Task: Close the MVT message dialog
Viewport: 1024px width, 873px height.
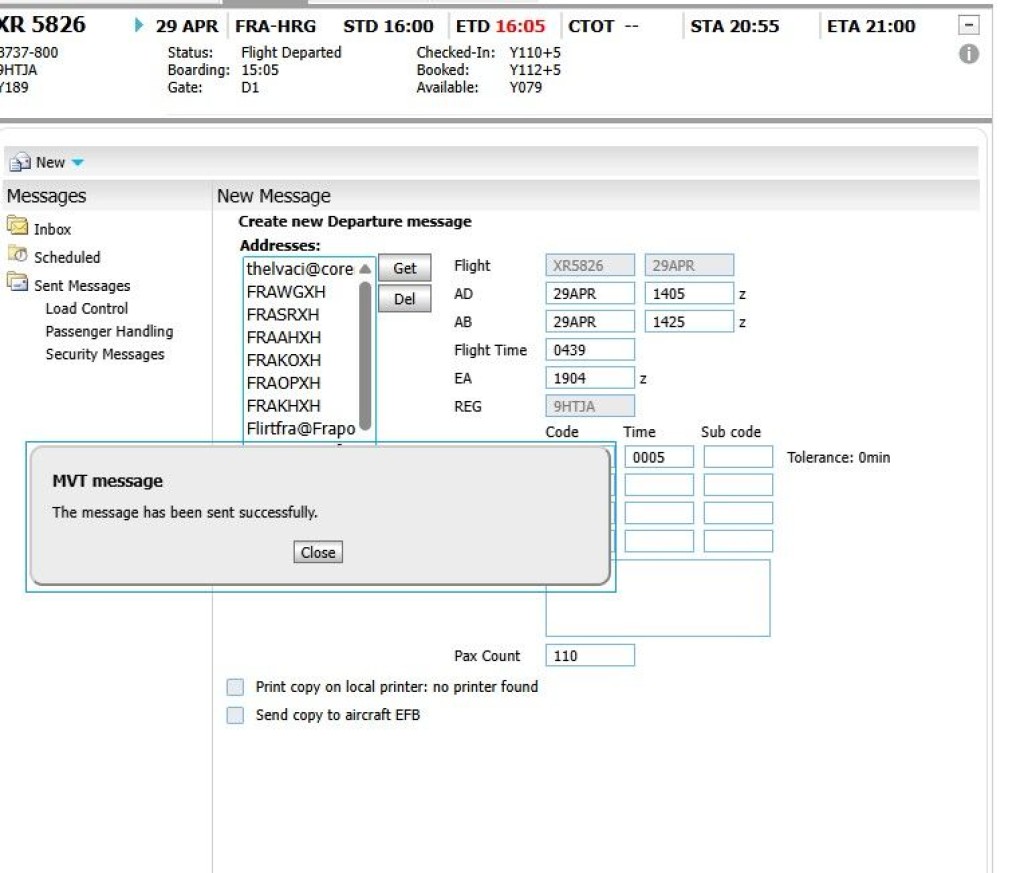Action: [x=318, y=552]
